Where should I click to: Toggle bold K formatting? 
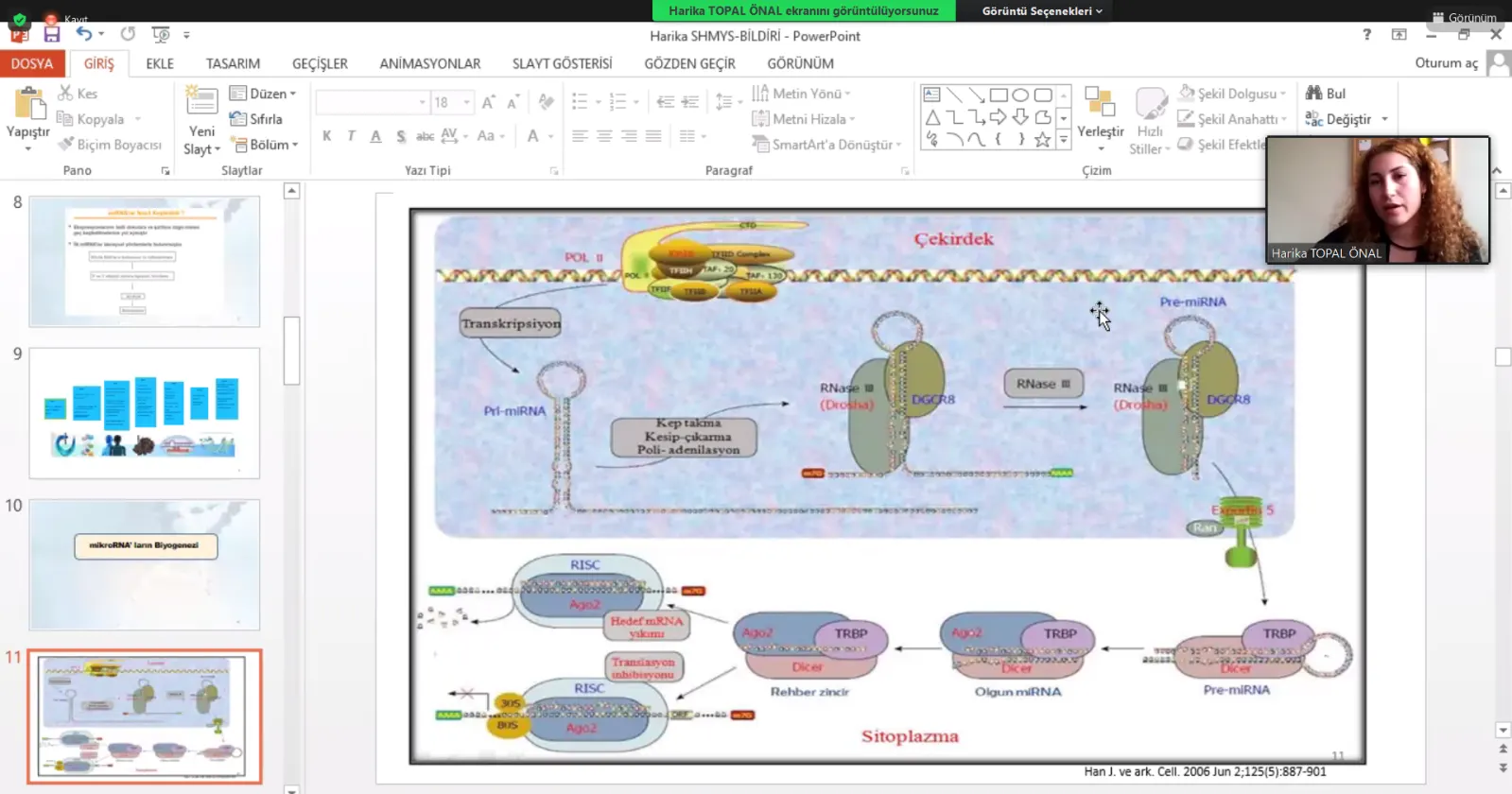tap(327, 136)
